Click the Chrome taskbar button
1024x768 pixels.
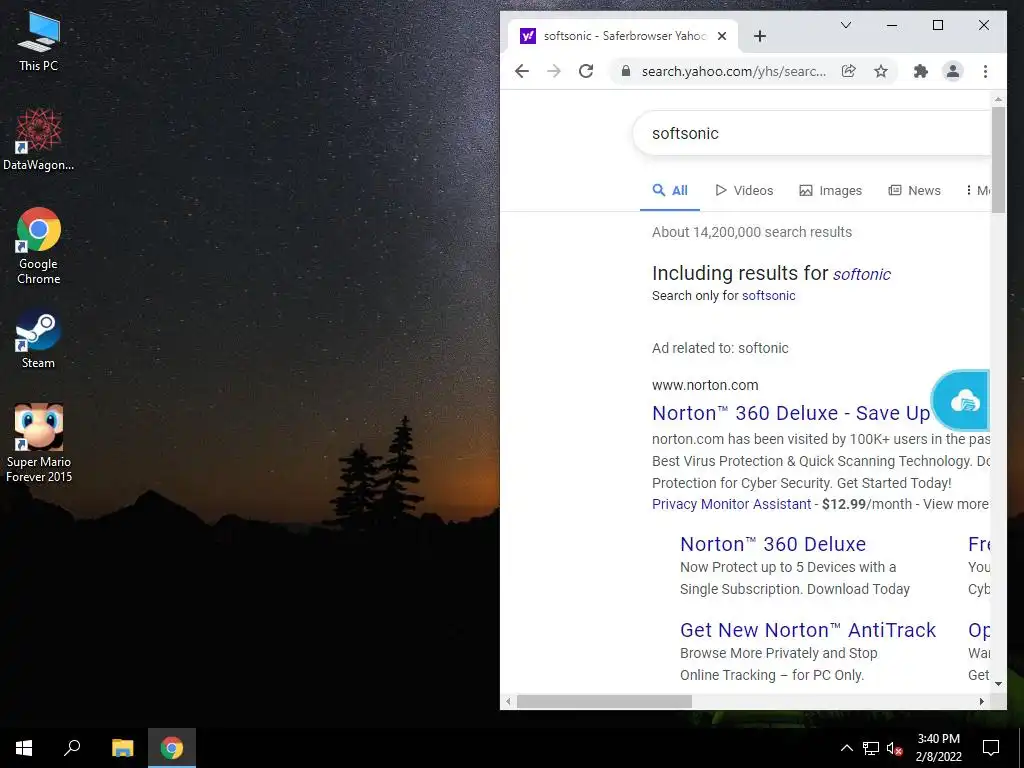172,748
